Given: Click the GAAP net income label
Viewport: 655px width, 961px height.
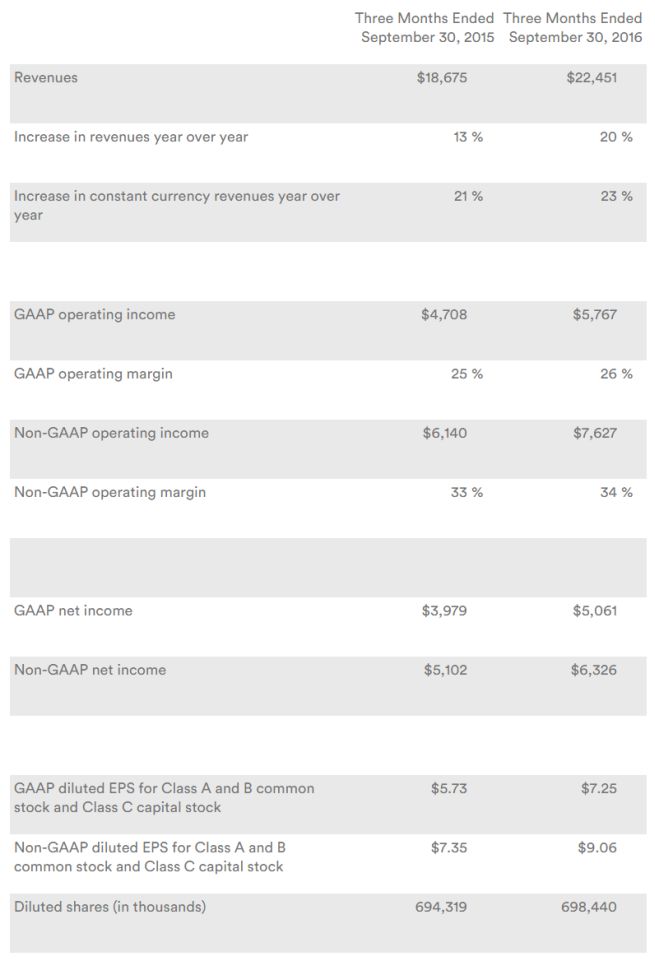Looking at the screenshot, I should pos(73,610).
